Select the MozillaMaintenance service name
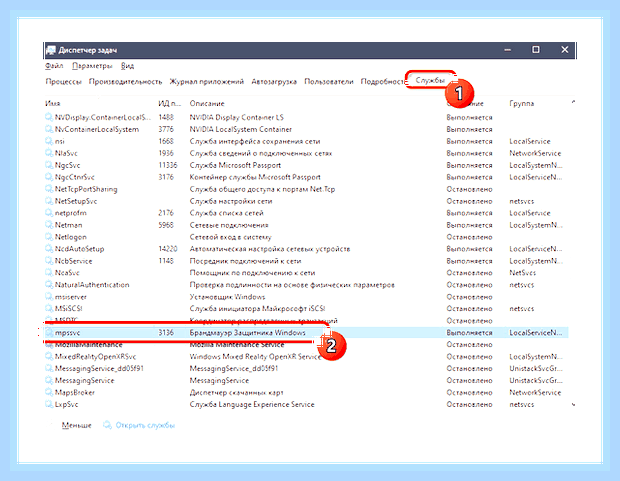 tap(89, 345)
